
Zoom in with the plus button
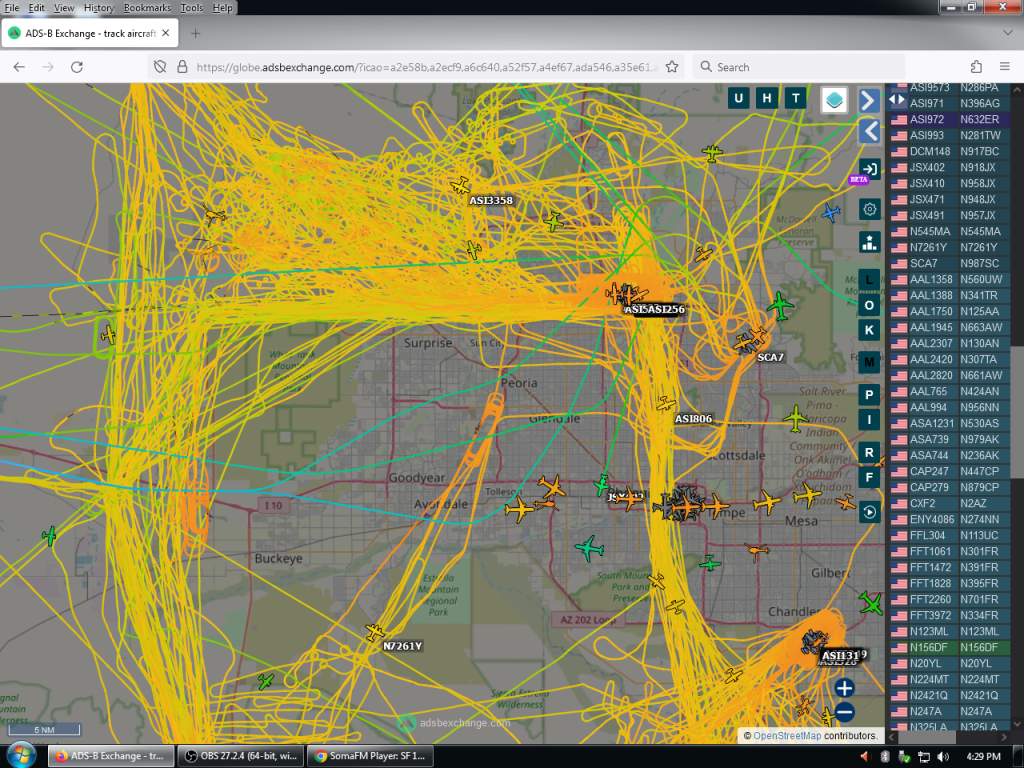tap(844, 688)
